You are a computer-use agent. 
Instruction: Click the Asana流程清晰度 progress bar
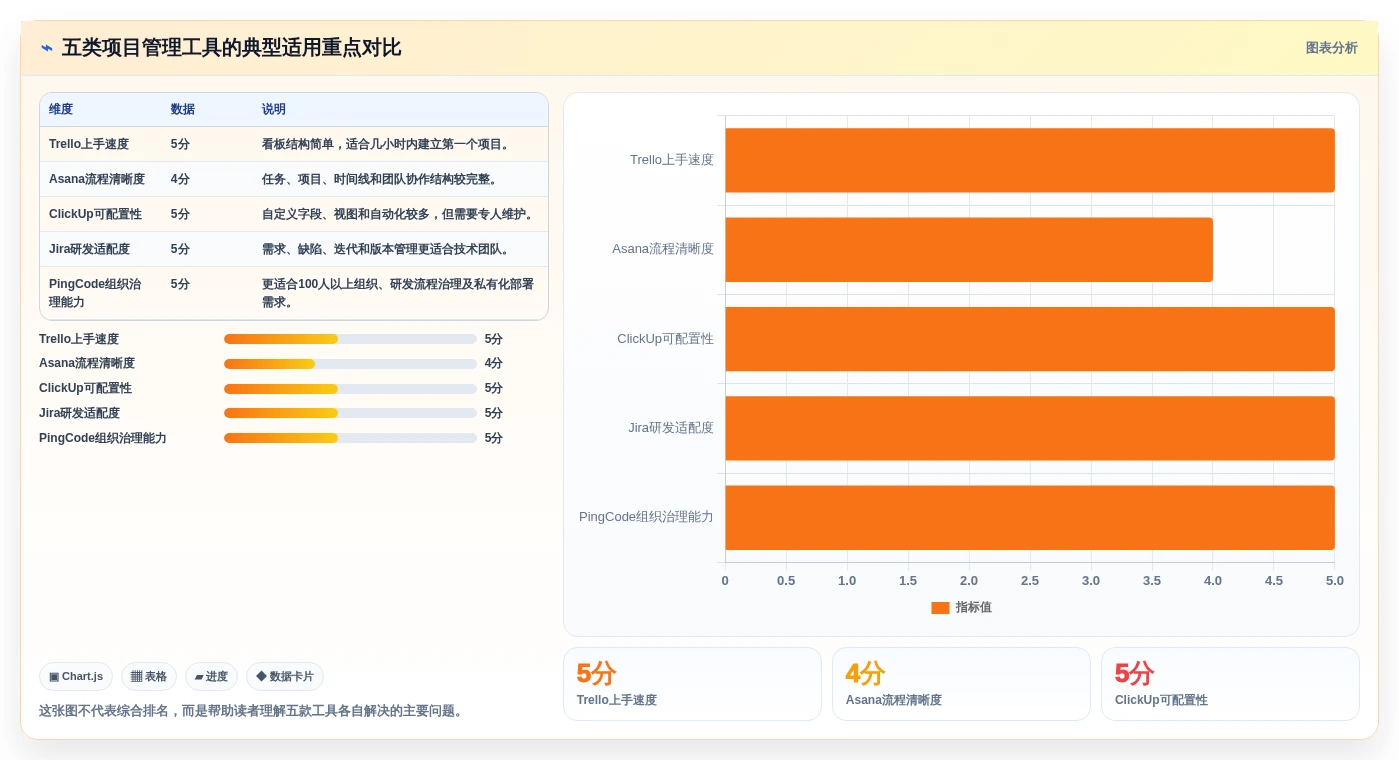[x=350, y=364]
